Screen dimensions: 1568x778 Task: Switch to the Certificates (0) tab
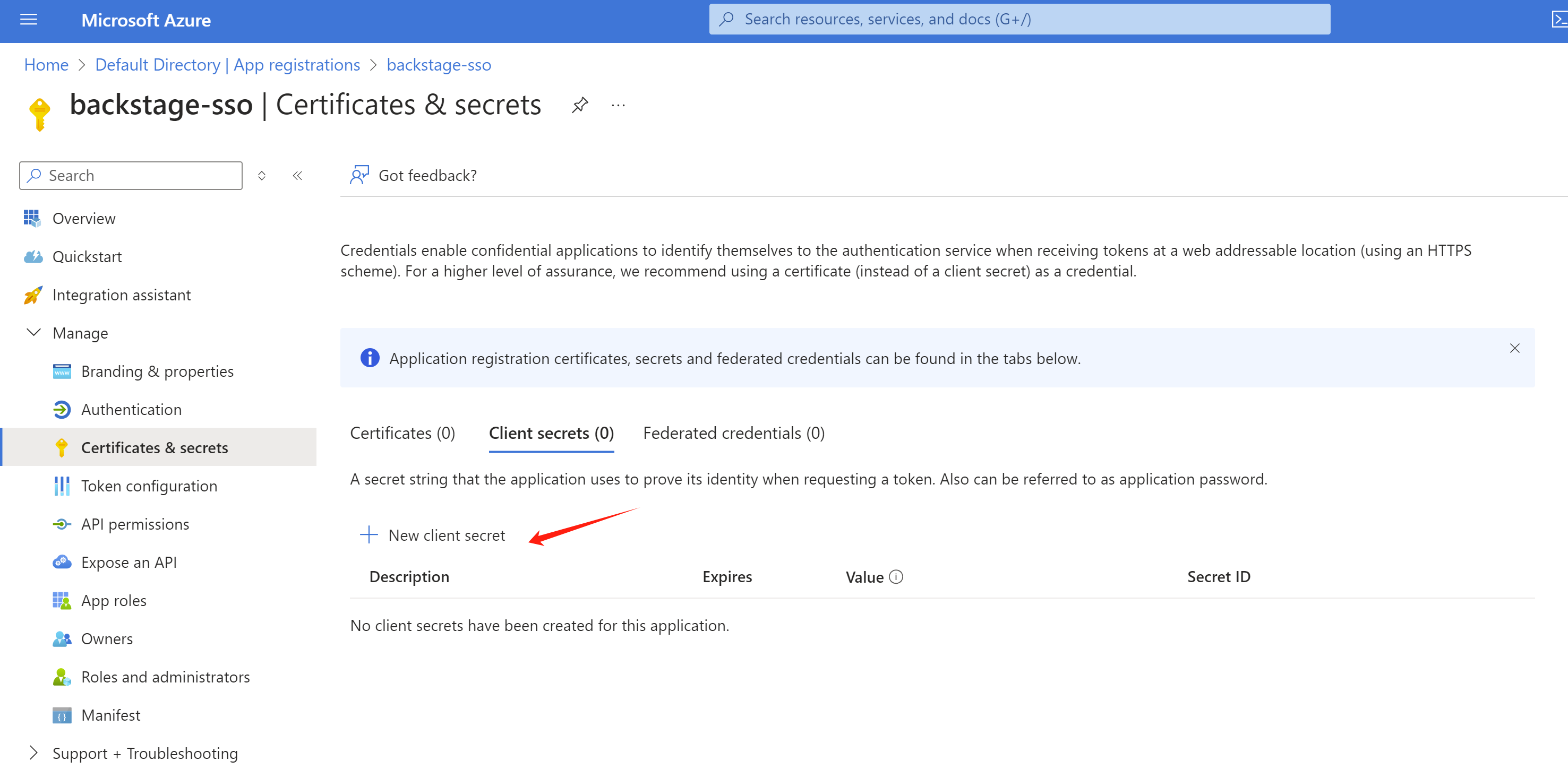[x=402, y=433]
